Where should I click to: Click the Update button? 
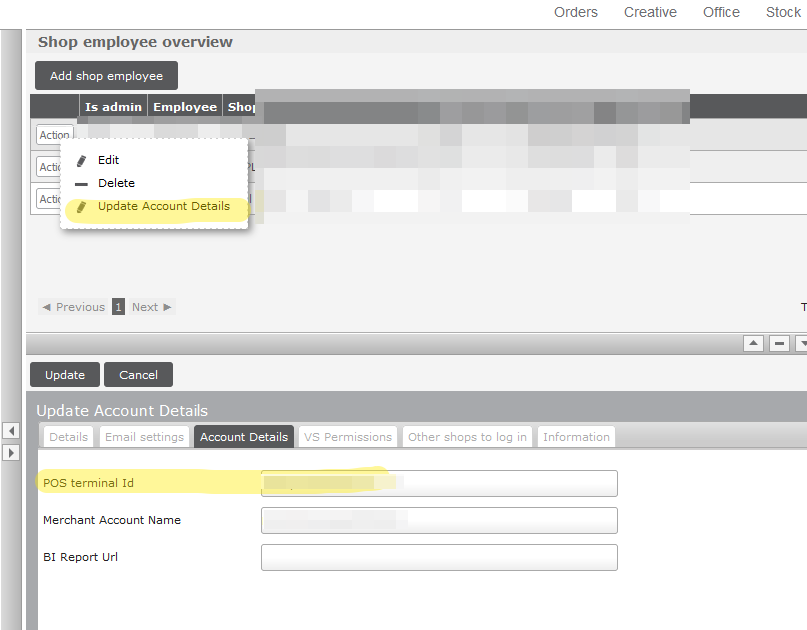tap(65, 375)
